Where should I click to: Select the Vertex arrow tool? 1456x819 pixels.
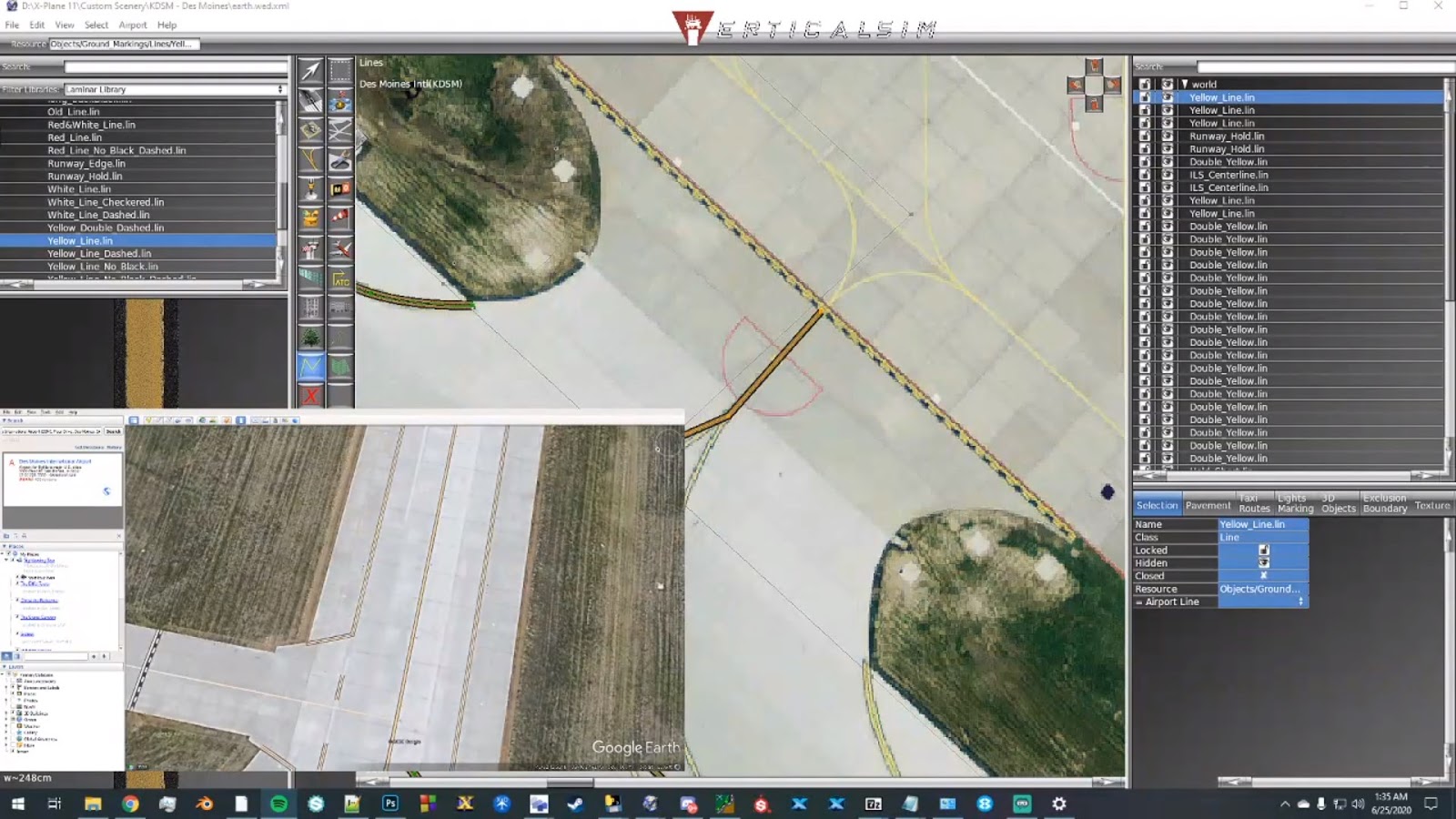311,70
